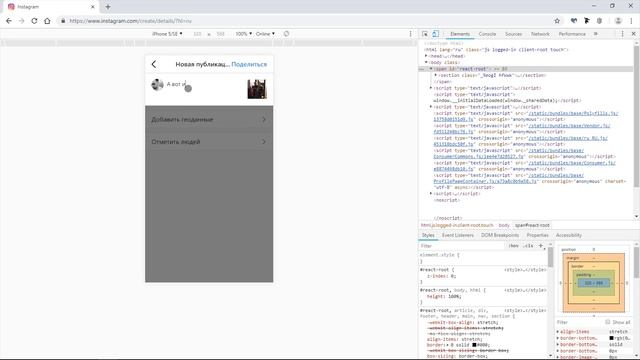Switch to the Sources tab

(513, 34)
